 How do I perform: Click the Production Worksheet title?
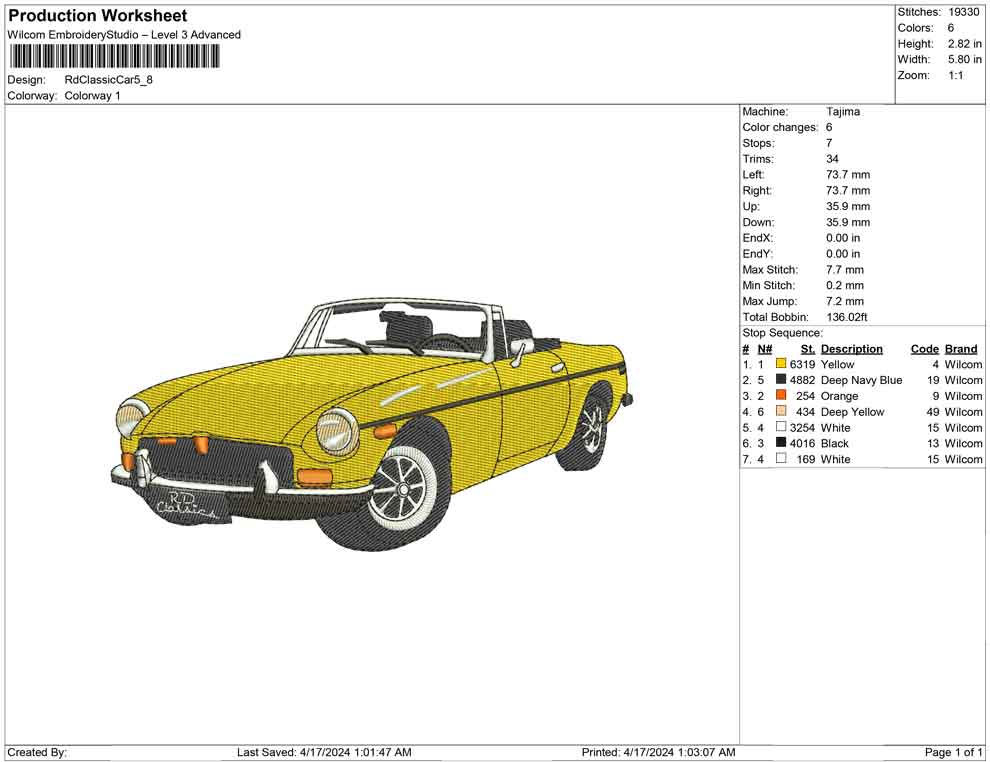click(96, 16)
